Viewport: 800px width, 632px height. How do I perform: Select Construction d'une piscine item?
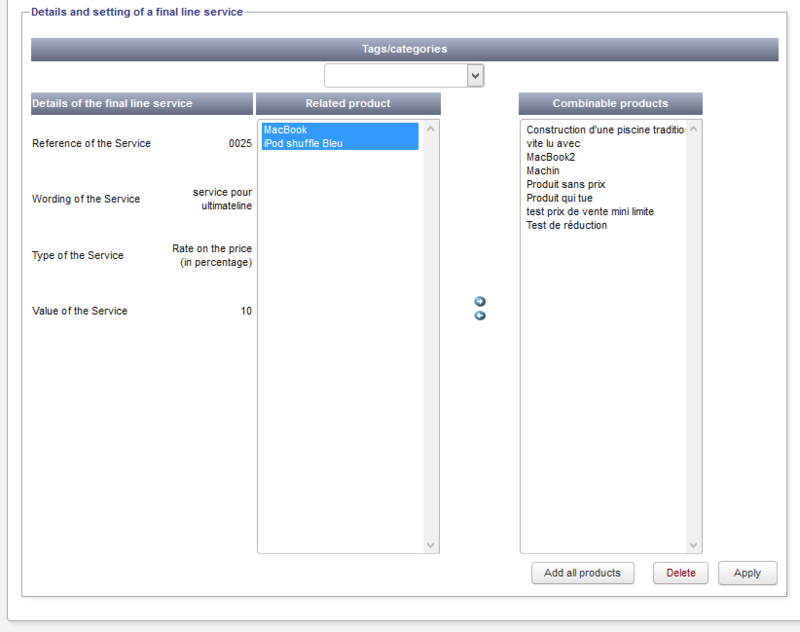[x=605, y=130]
